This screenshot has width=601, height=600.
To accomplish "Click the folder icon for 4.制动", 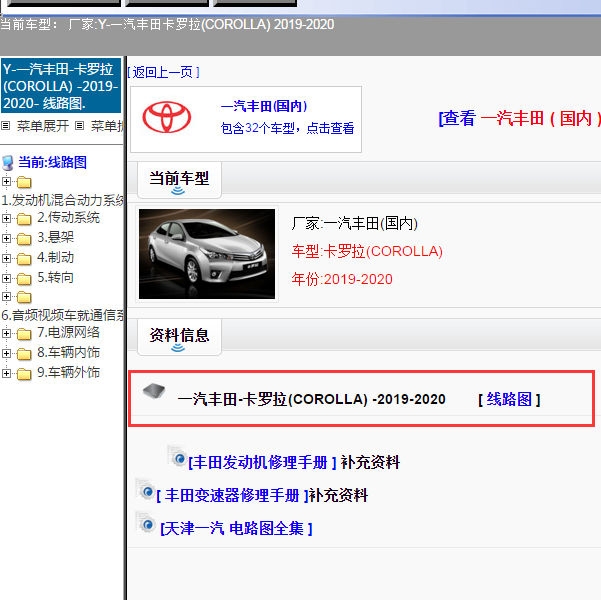I will (24, 259).
